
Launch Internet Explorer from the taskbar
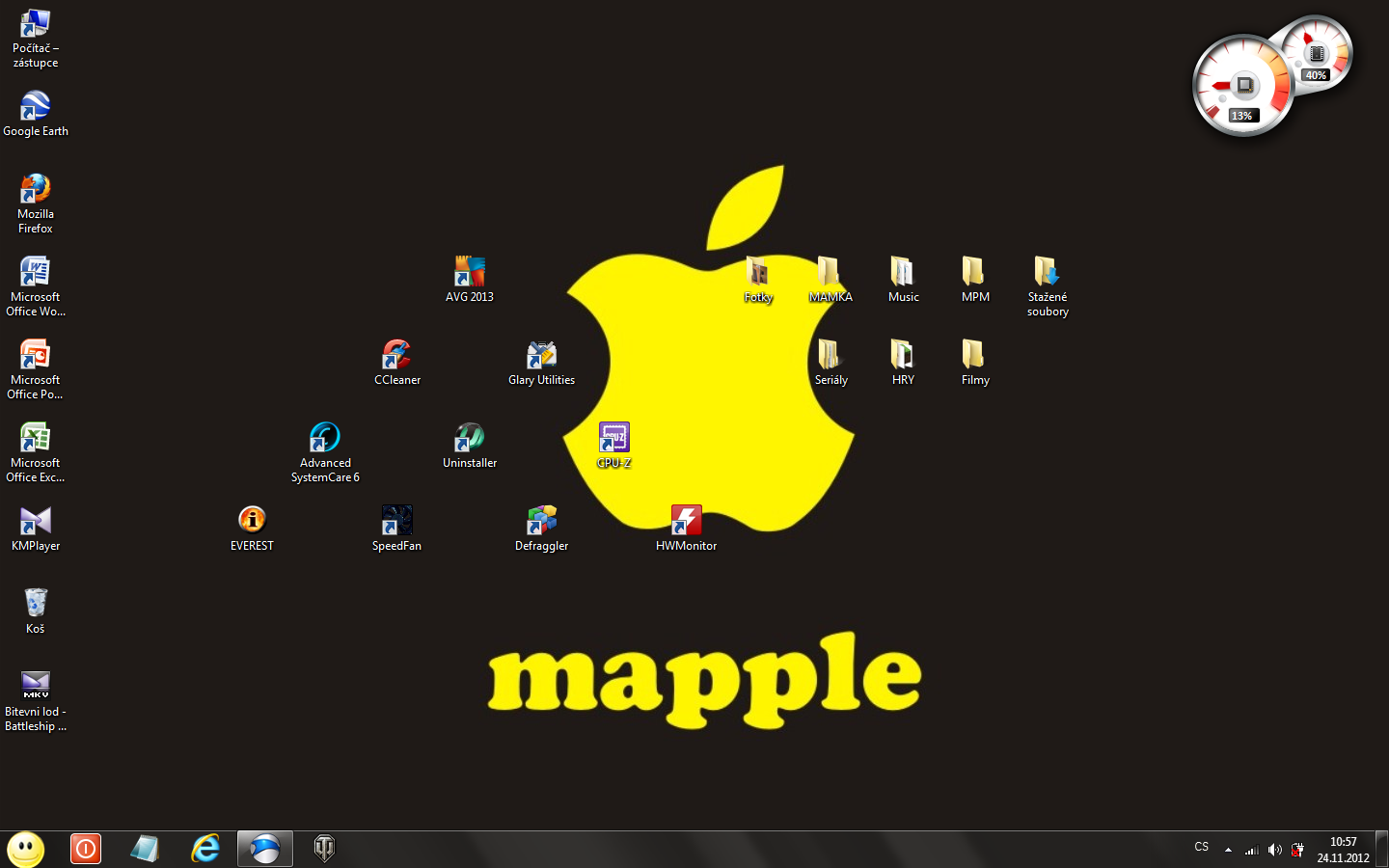tap(205, 849)
